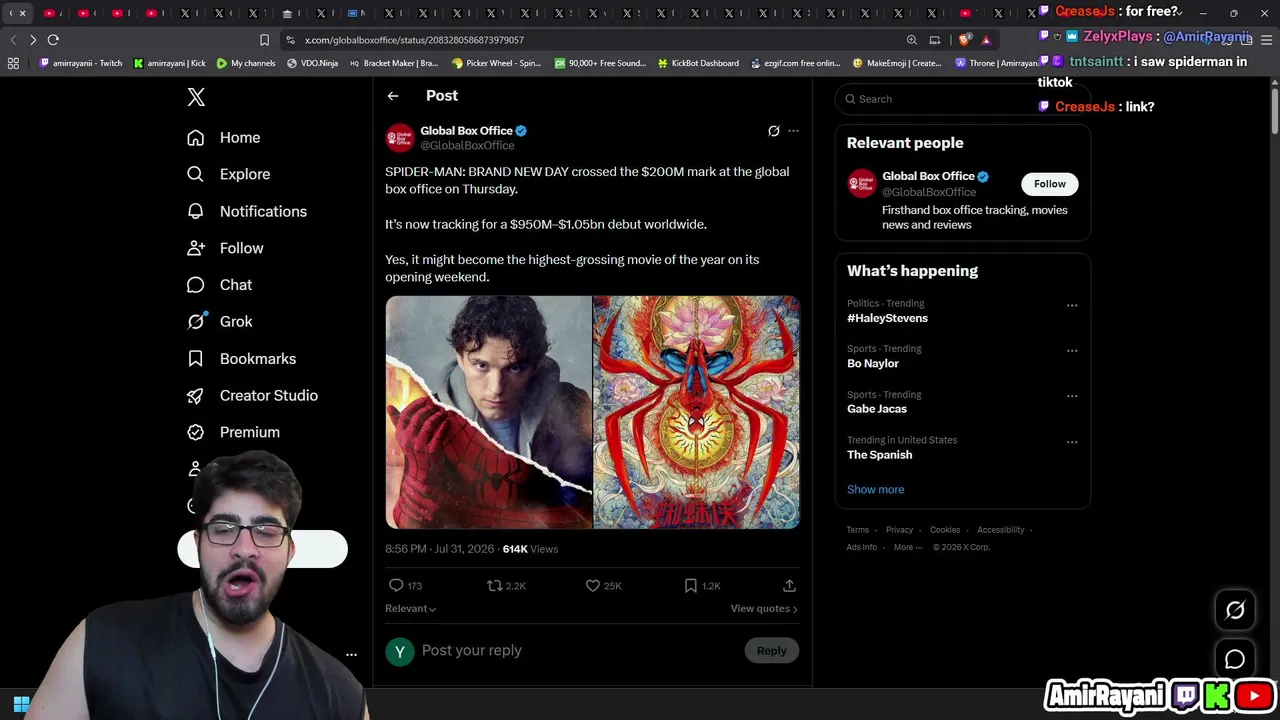The width and height of the screenshot is (1280, 720).
Task: Open Creator Studio
Action: pyautogui.click(x=253, y=396)
